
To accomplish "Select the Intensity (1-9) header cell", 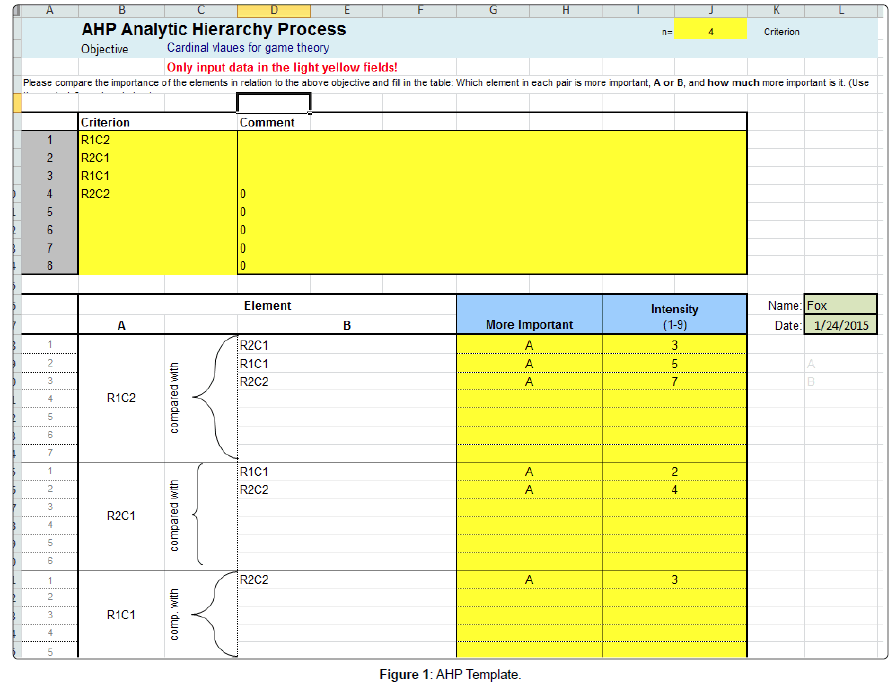I will [674, 315].
